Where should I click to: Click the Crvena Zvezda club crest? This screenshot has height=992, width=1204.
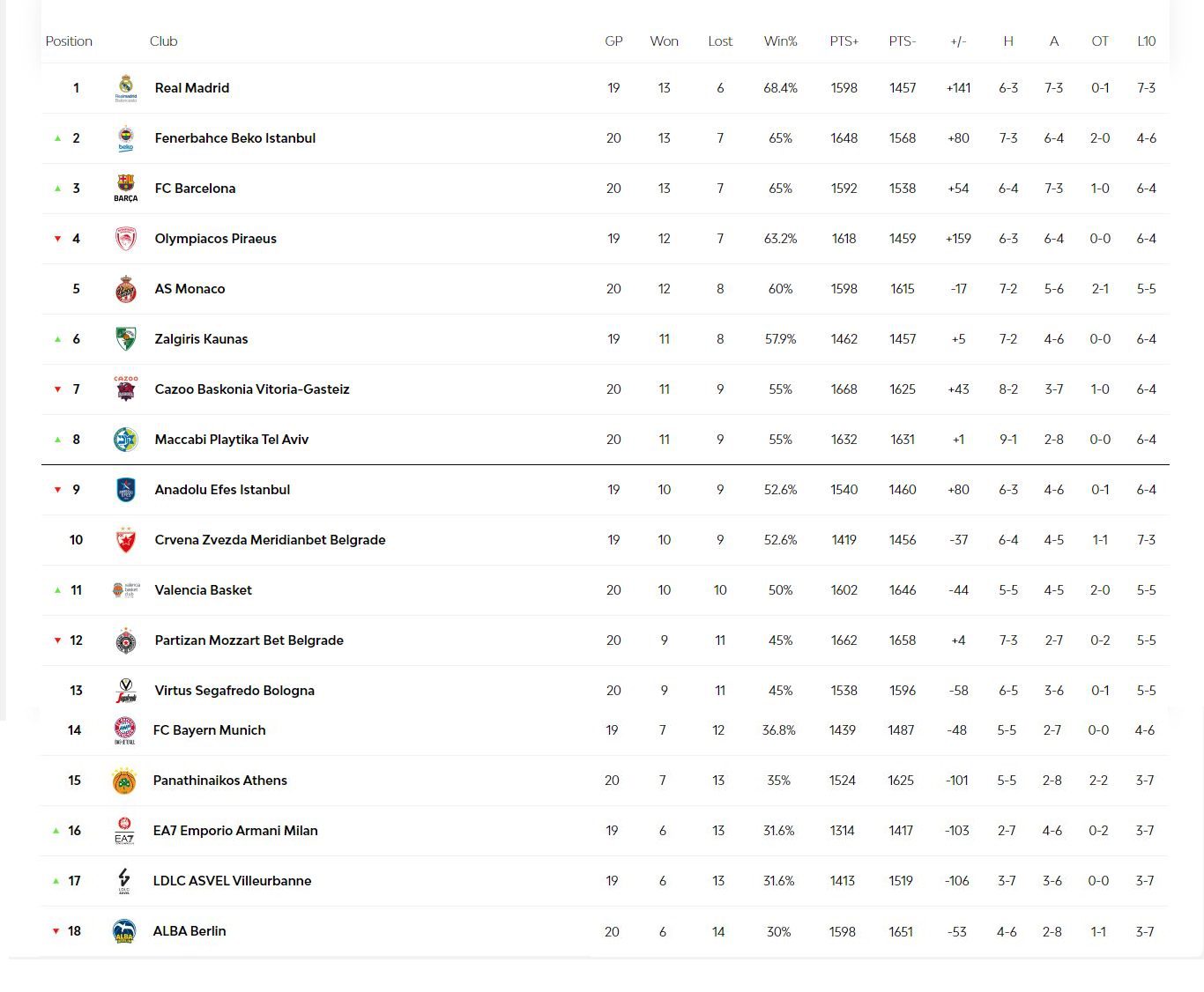[x=126, y=540]
